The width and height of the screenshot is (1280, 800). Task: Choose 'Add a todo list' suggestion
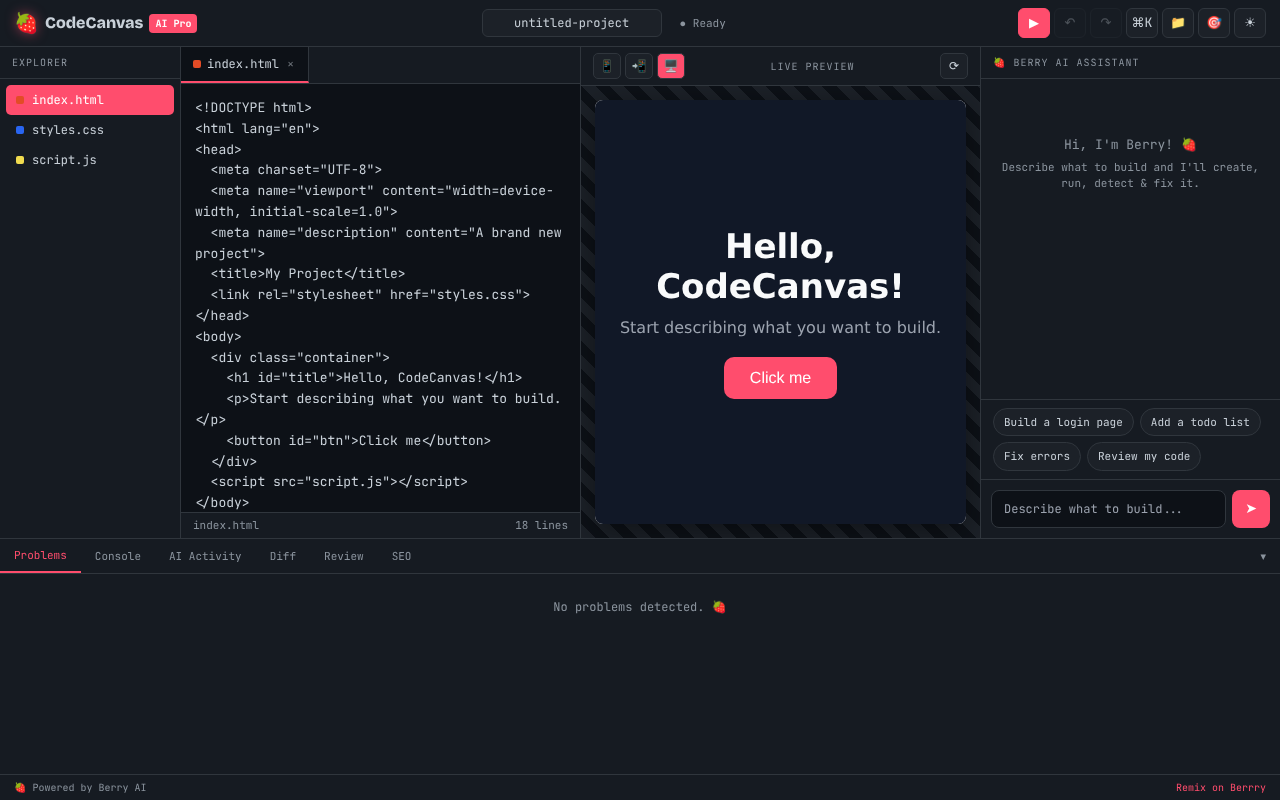coord(1200,422)
